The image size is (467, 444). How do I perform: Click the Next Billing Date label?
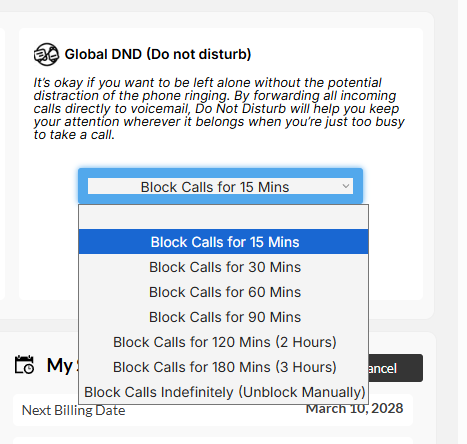73,410
